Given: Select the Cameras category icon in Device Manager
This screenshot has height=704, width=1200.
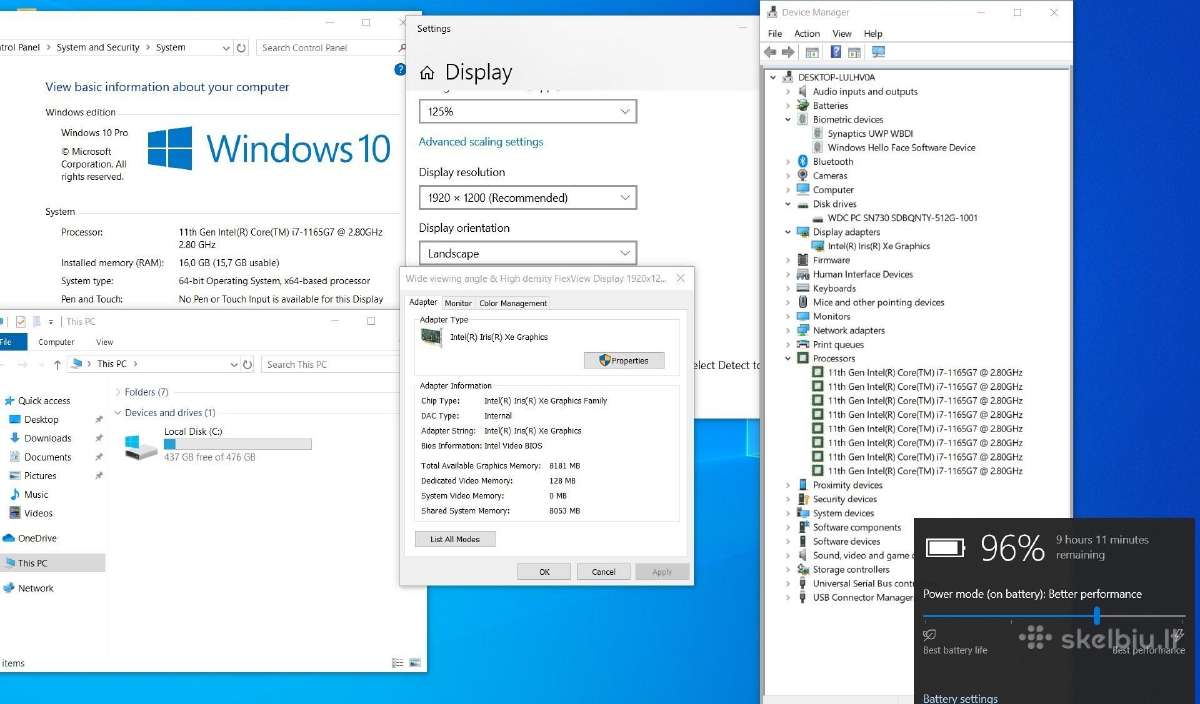Looking at the screenshot, I should pyautogui.click(x=803, y=175).
